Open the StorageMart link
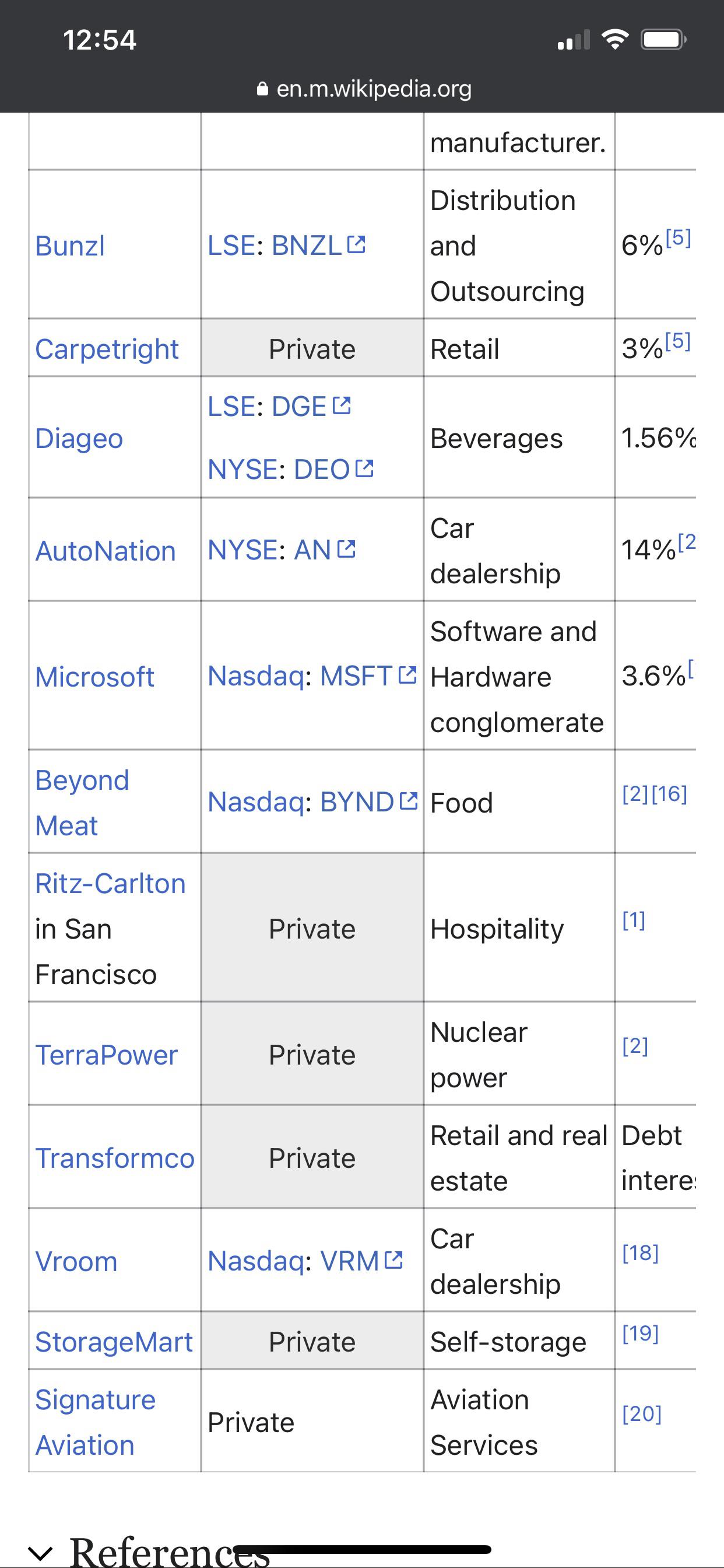The image size is (724, 1568). pos(114,1342)
